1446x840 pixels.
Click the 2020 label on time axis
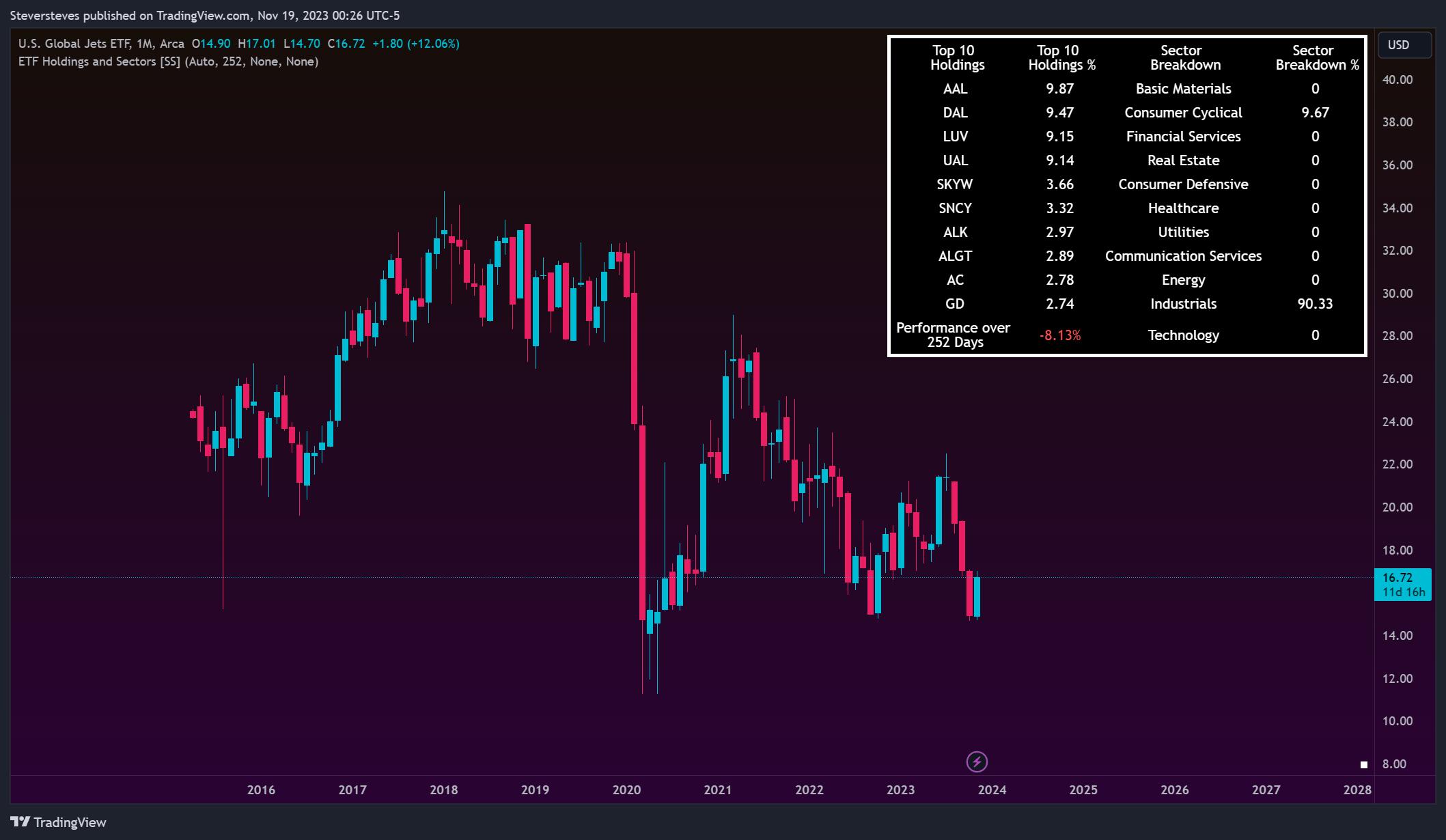[626, 790]
